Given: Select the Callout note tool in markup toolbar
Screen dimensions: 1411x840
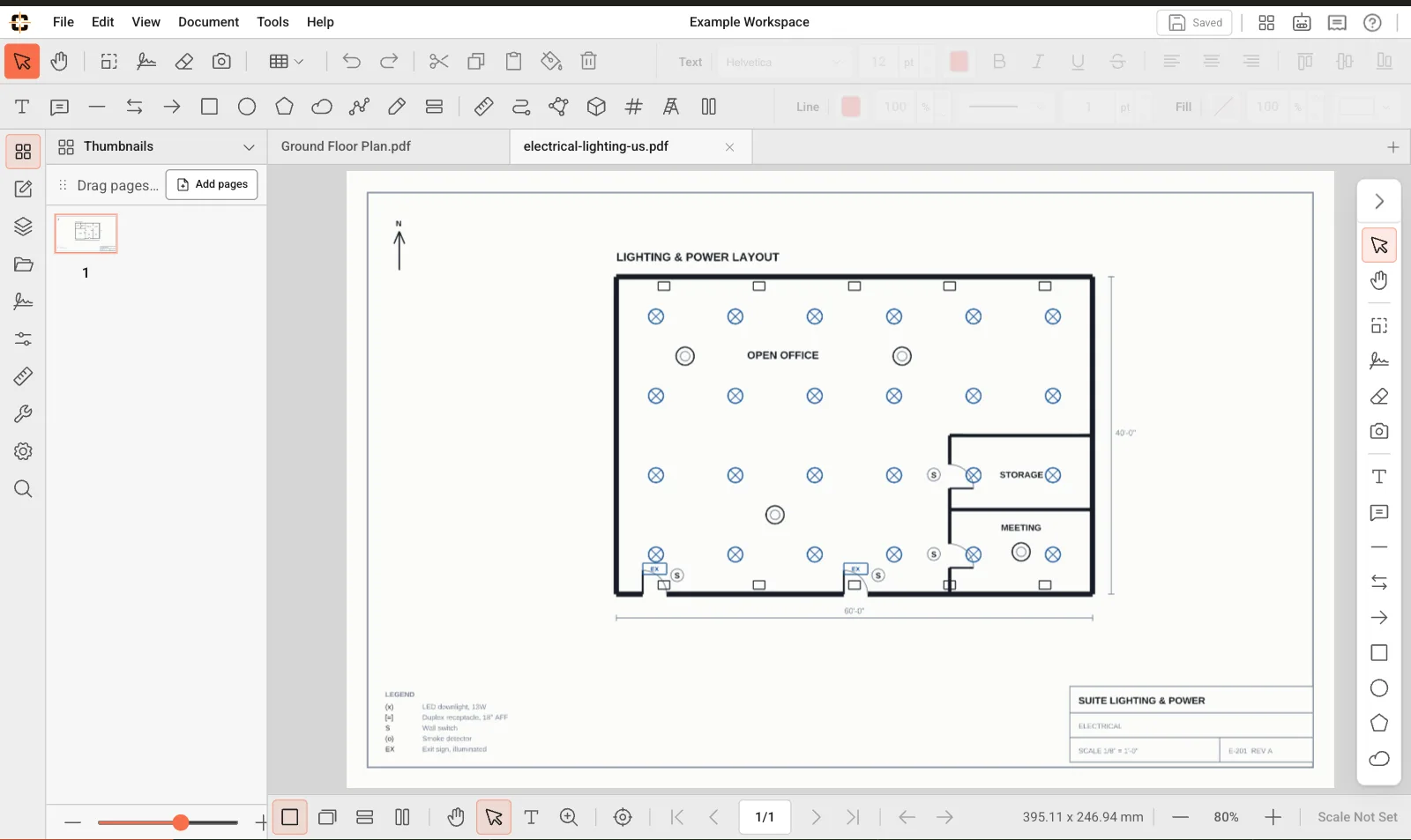Looking at the screenshot, I should pyautogui.click(x=59, y=107).
